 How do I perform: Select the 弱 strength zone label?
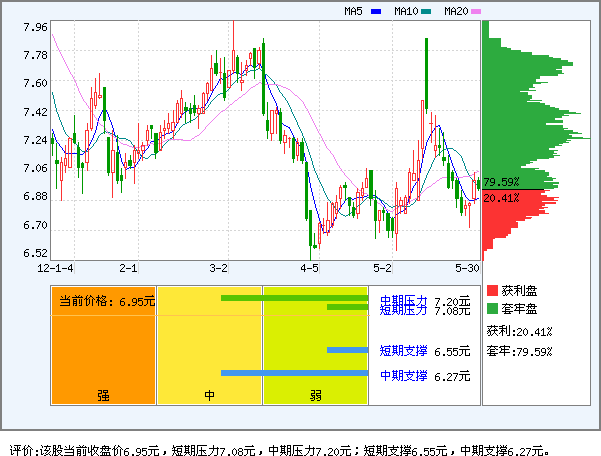[x=315, y=395]
